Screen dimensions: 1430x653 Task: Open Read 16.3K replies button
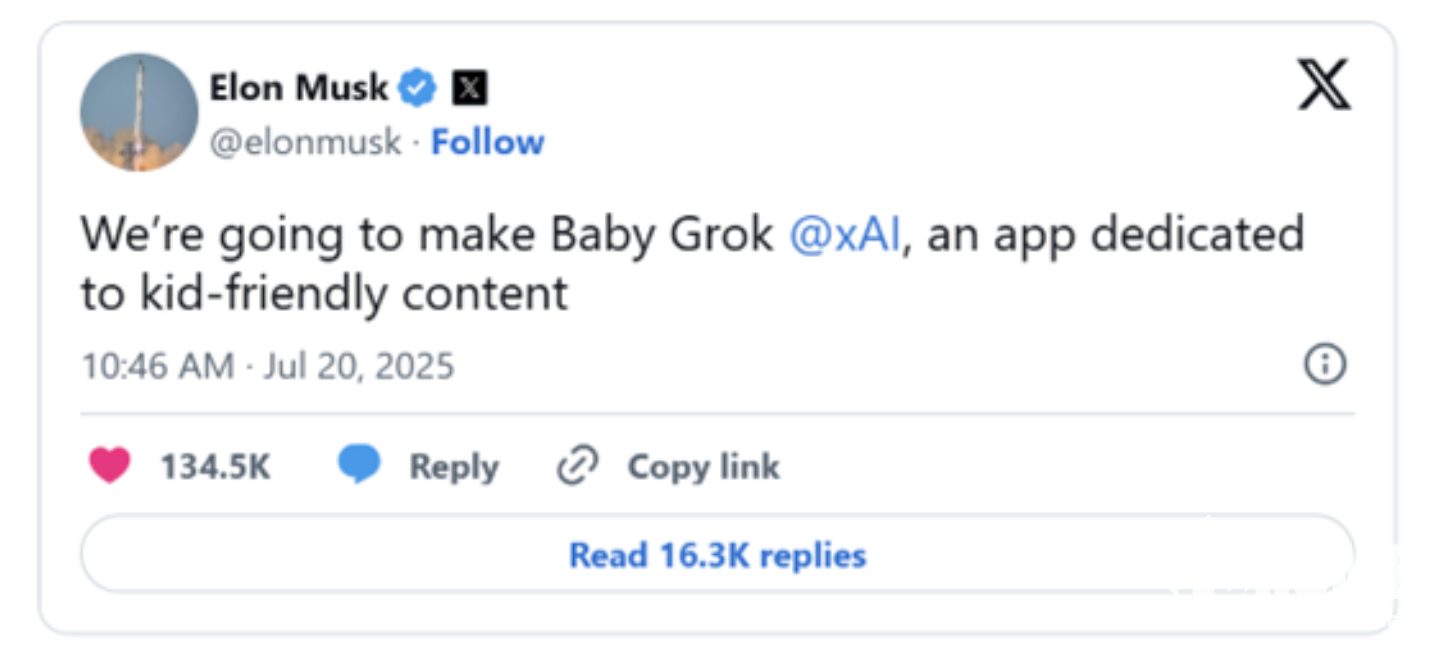click(717, 555)
